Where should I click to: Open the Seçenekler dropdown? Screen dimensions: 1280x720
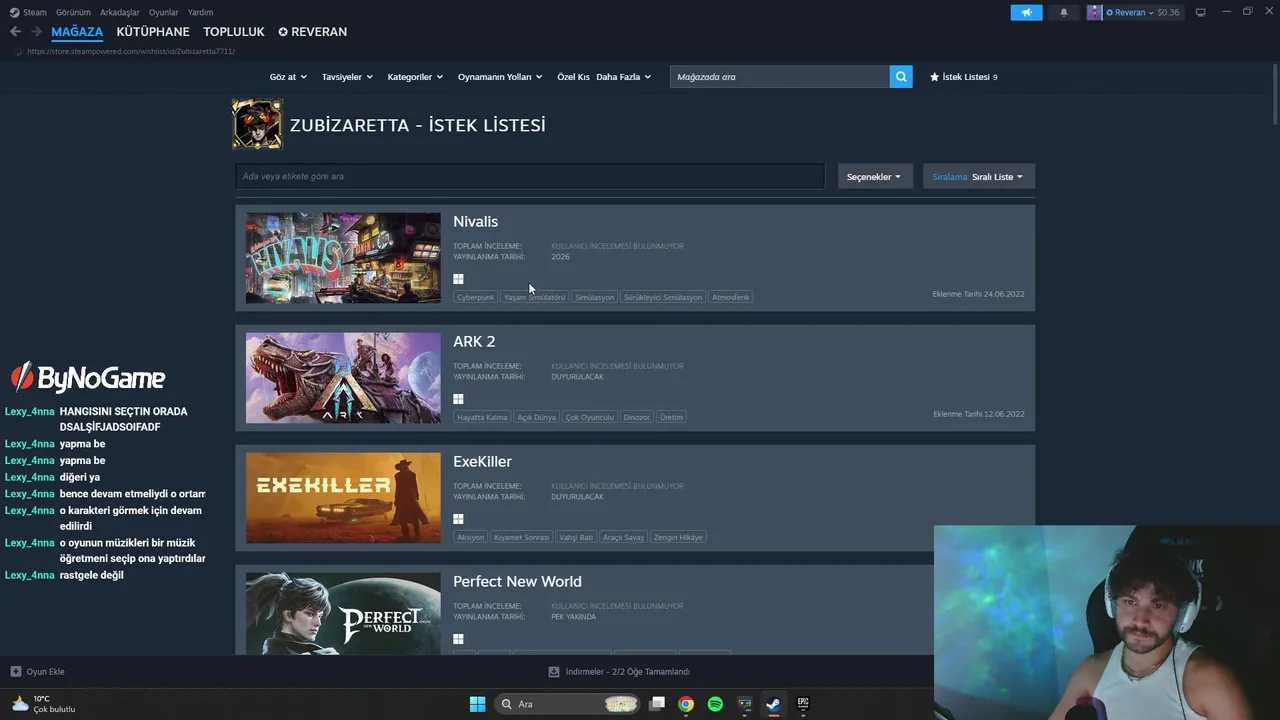874,176
